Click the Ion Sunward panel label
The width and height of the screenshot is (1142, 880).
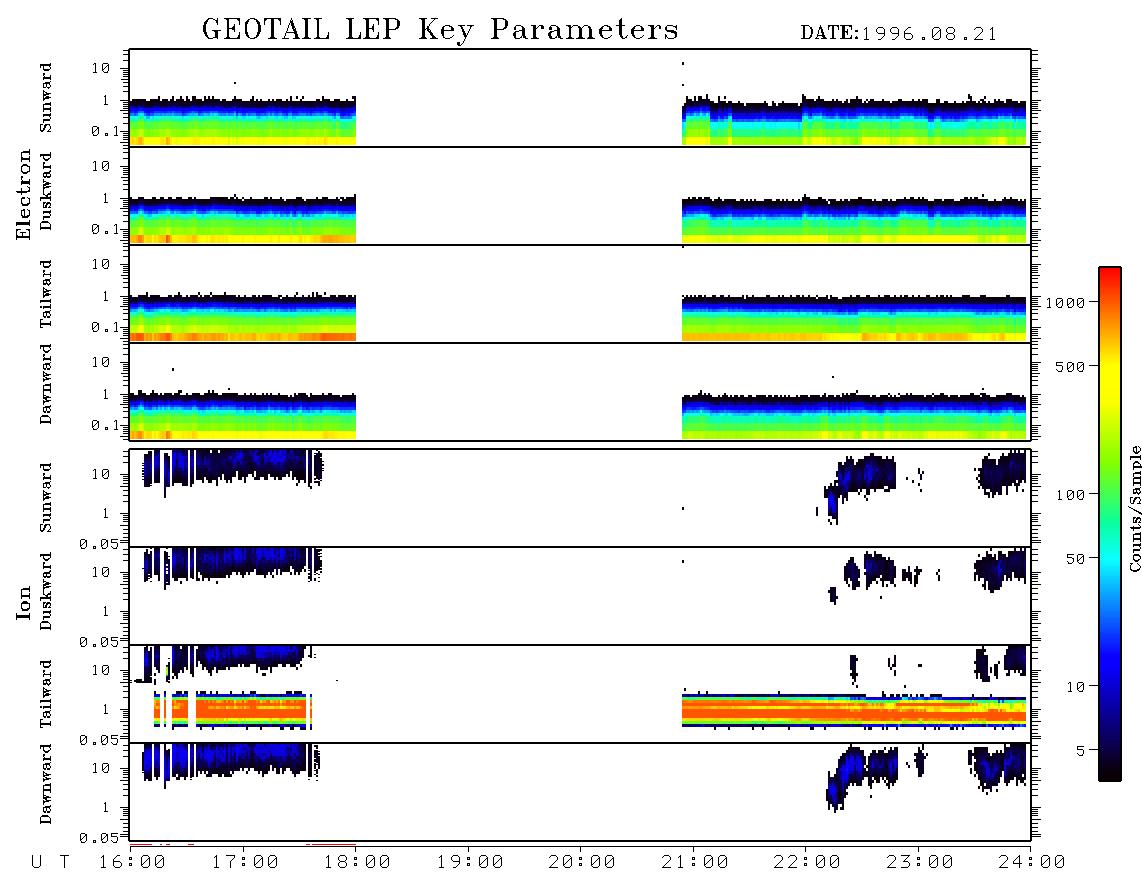[46, 497]
